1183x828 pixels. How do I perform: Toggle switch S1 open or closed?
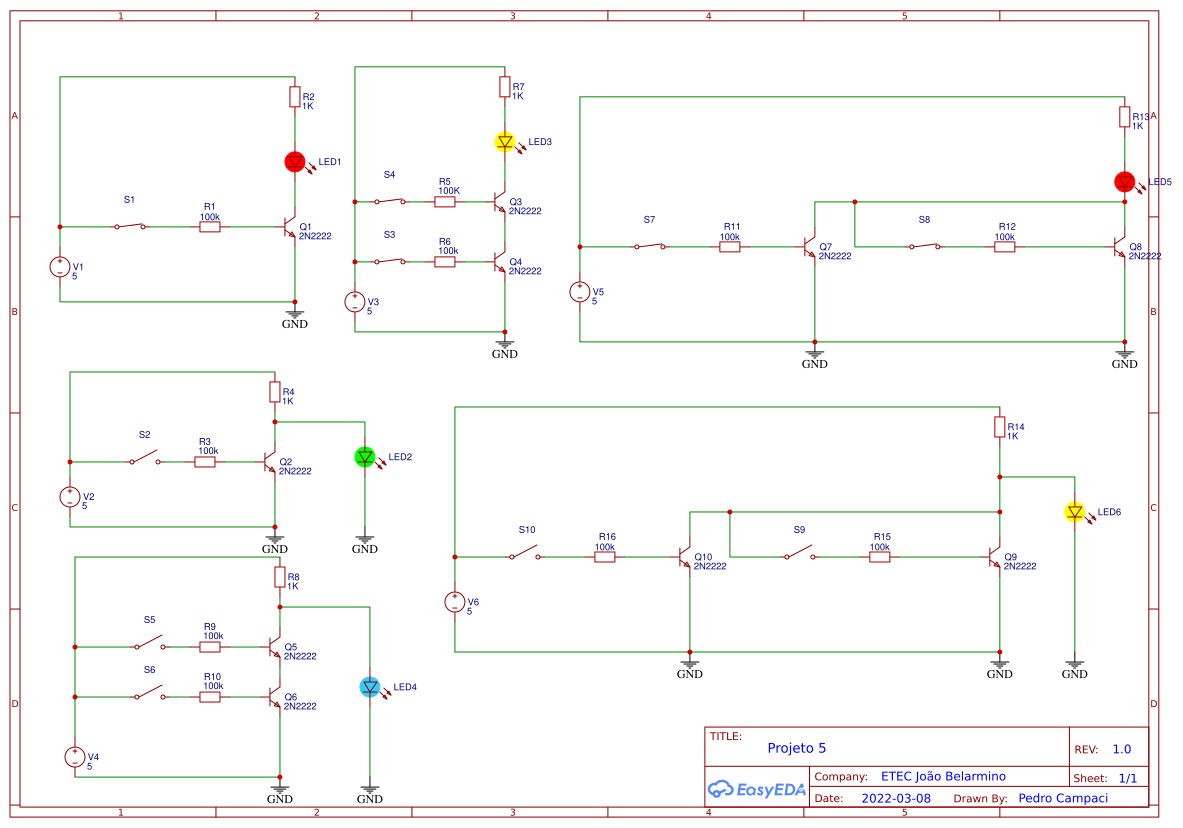coord(130,228)
